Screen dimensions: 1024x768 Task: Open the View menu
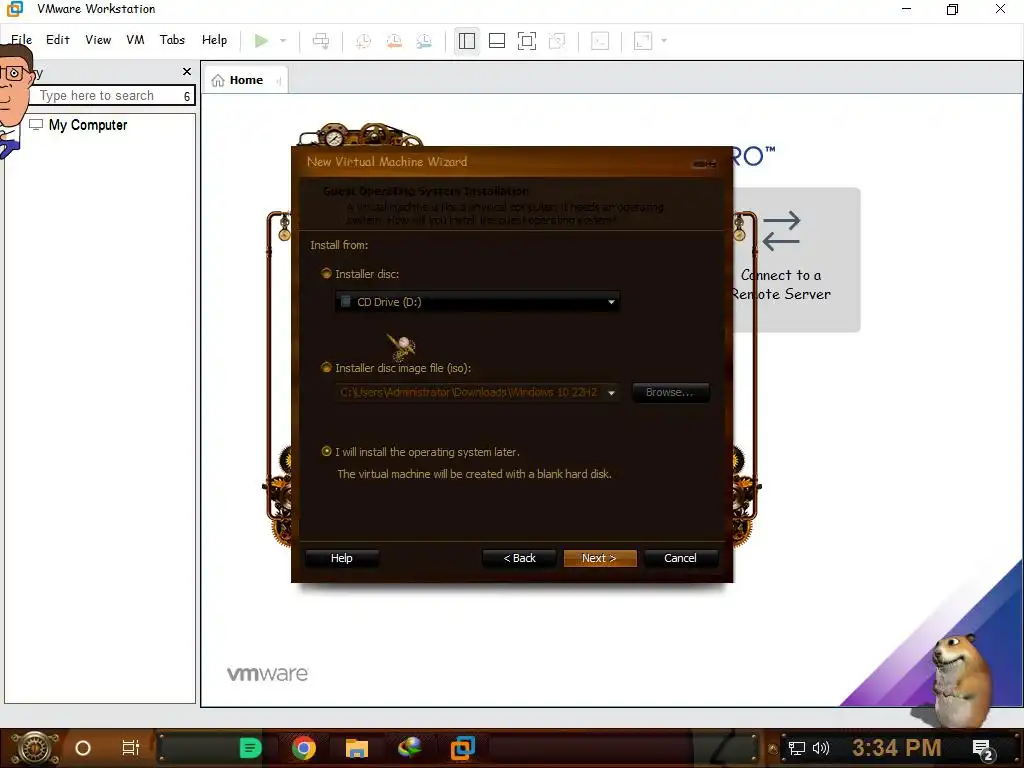[x=98, y=40]
